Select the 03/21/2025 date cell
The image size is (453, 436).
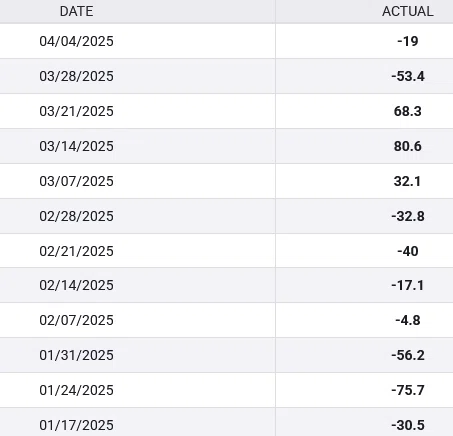76,111
